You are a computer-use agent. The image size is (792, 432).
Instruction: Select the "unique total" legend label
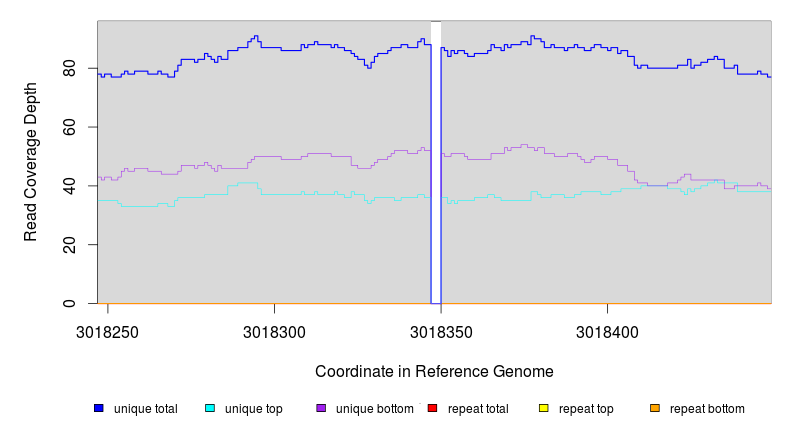tap(146, 409)
